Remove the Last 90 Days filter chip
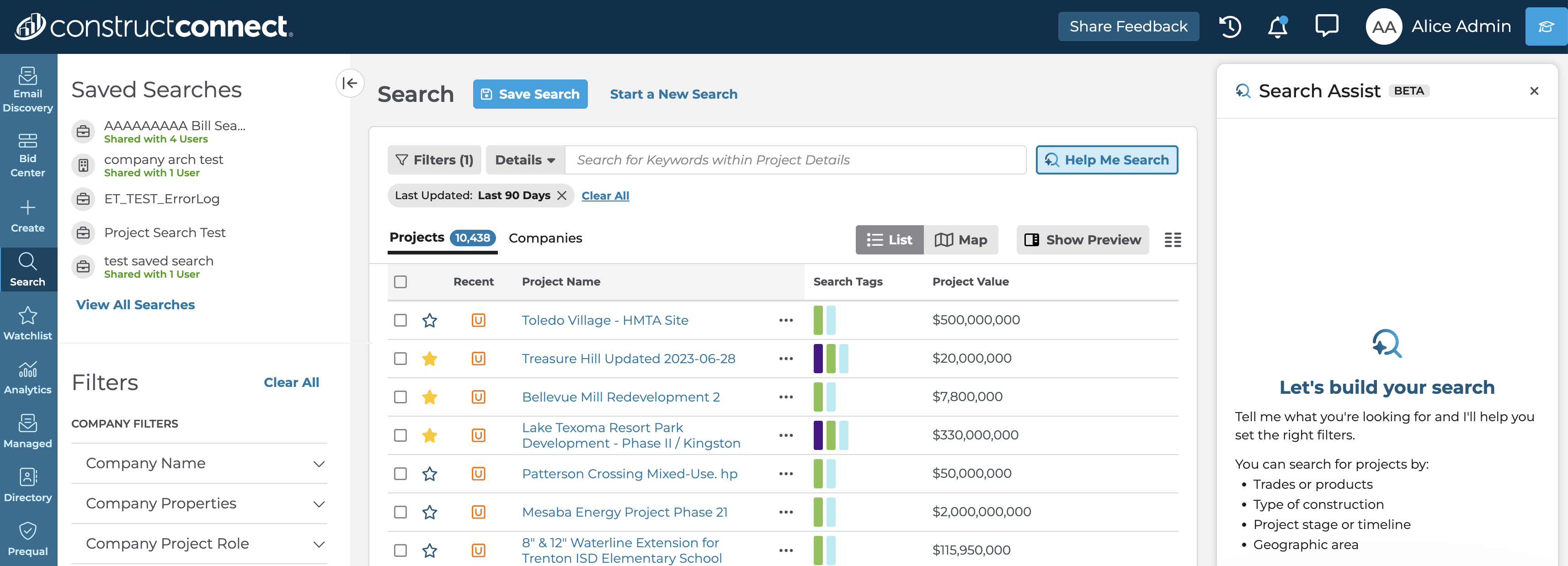 (562, 195)
